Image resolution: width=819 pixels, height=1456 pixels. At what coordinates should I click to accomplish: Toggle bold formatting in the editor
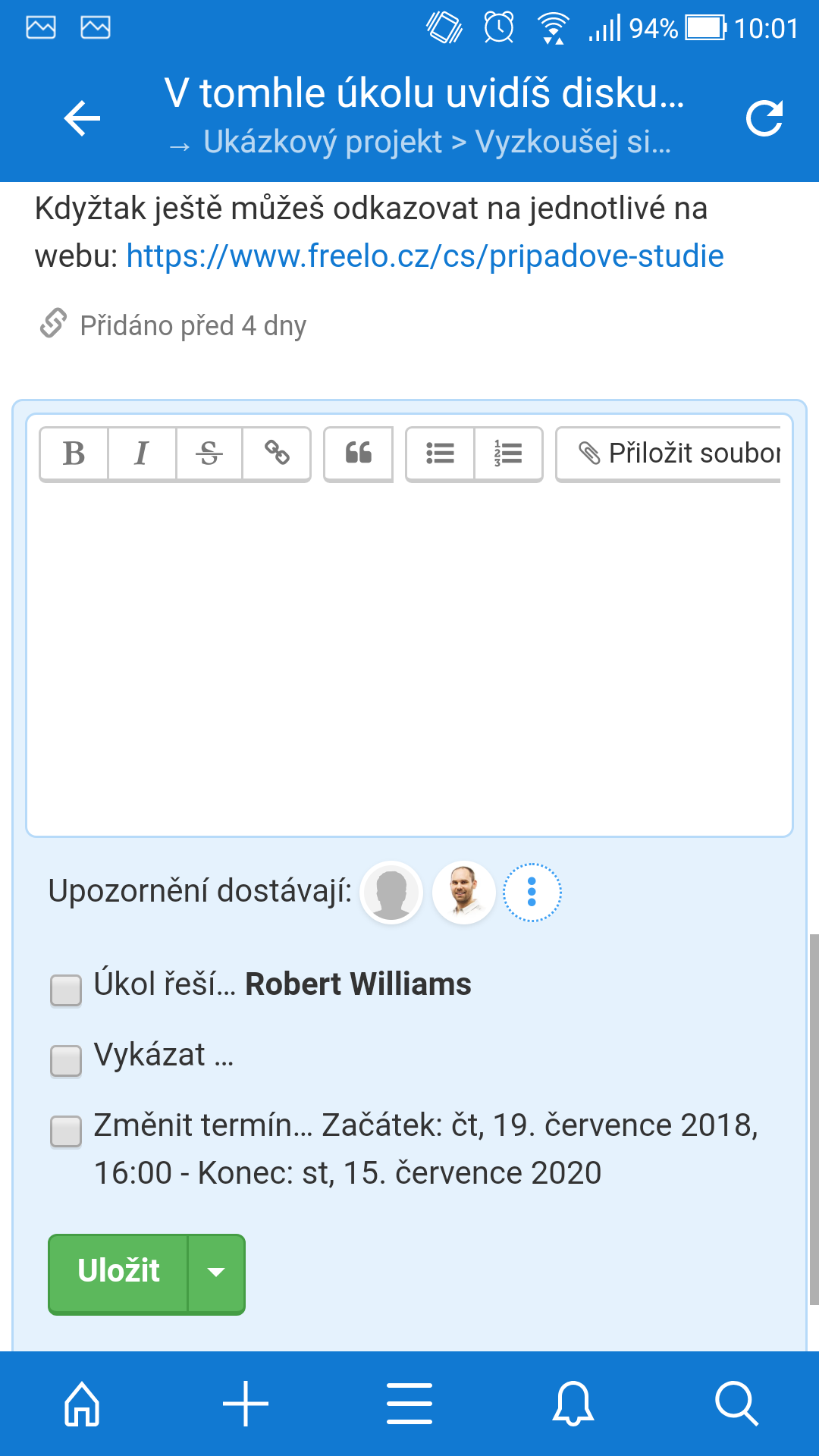coord(74,453)
